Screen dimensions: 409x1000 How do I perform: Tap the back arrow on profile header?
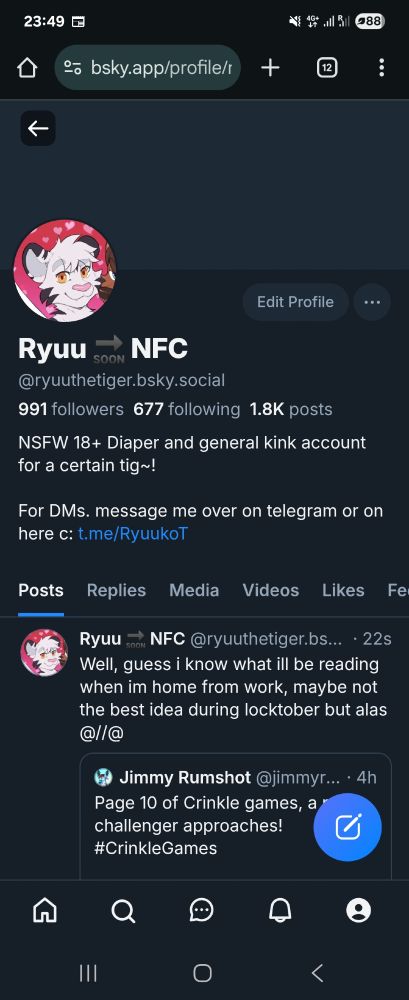pos(38,128)
